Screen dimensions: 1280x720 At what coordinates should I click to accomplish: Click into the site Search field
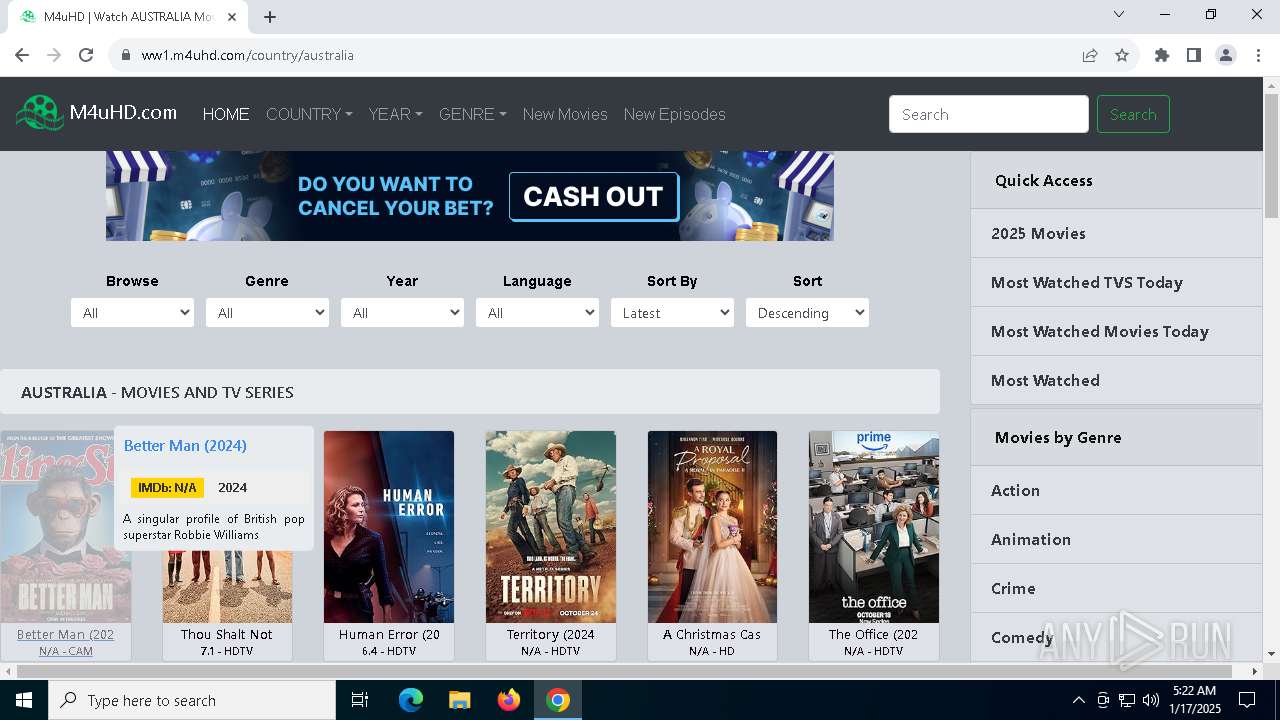click(x=989, y=114)
